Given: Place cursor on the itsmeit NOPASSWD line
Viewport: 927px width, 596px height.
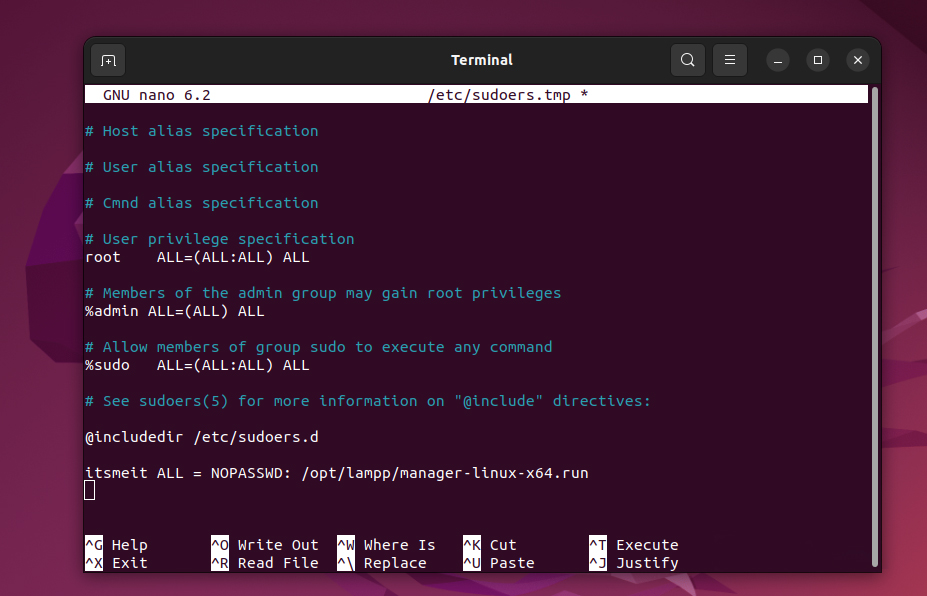Looking at the screenshot, I should (x=335, y=473).
